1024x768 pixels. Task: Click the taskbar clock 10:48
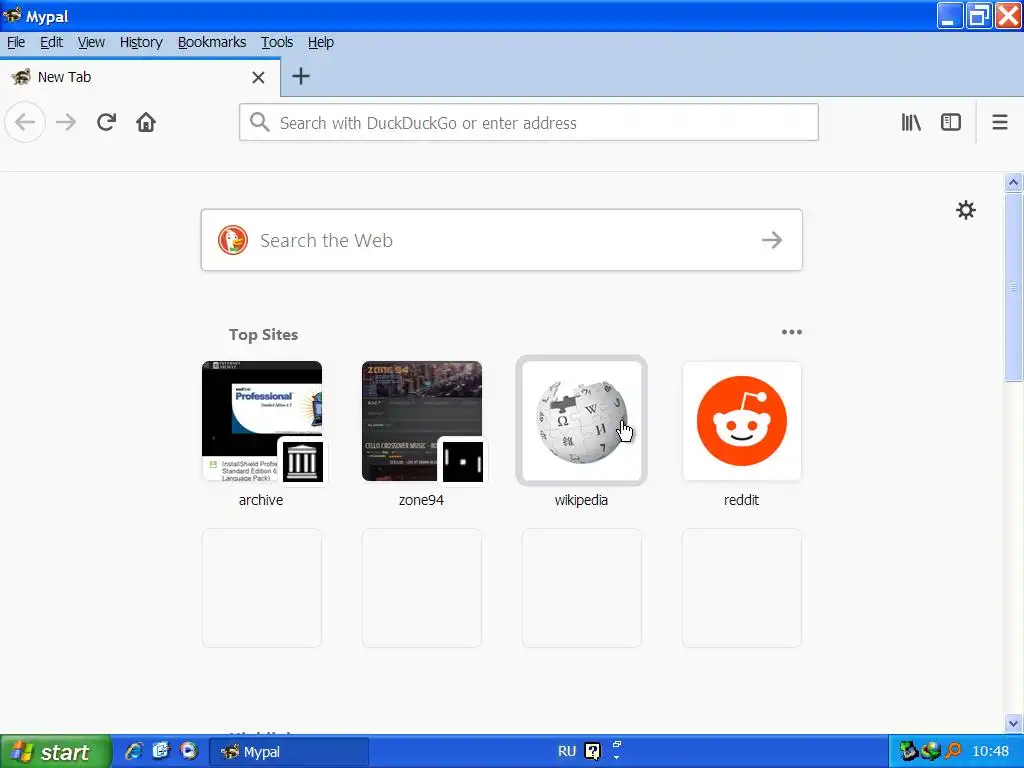click(x=991, y=751)
